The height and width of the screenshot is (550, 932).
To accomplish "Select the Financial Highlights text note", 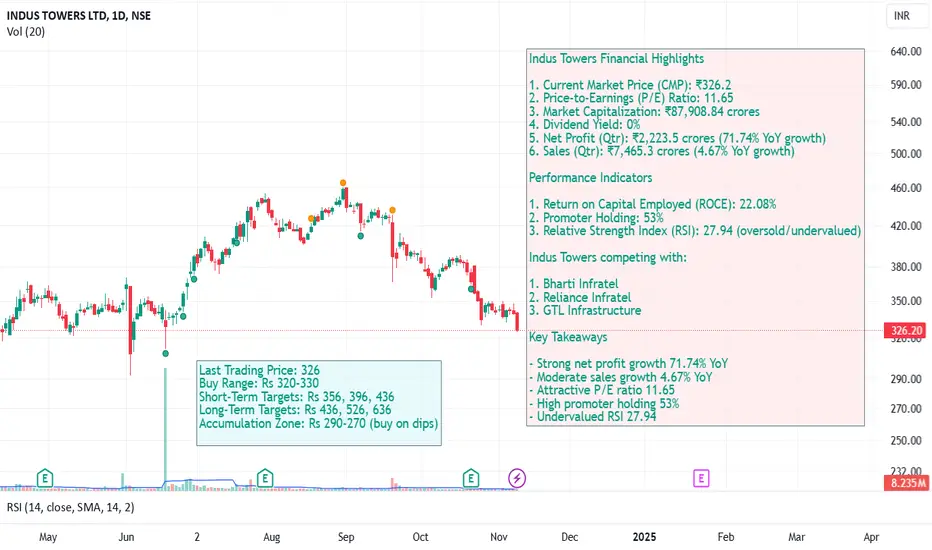I will click(695, 237).
